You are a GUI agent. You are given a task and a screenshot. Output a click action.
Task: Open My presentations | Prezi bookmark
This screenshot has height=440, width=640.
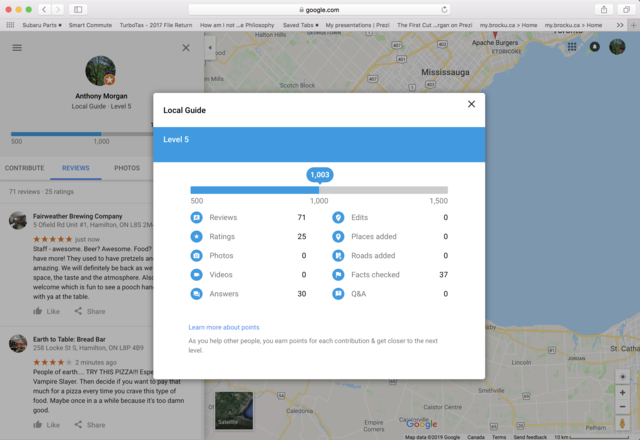pos(358,25)
